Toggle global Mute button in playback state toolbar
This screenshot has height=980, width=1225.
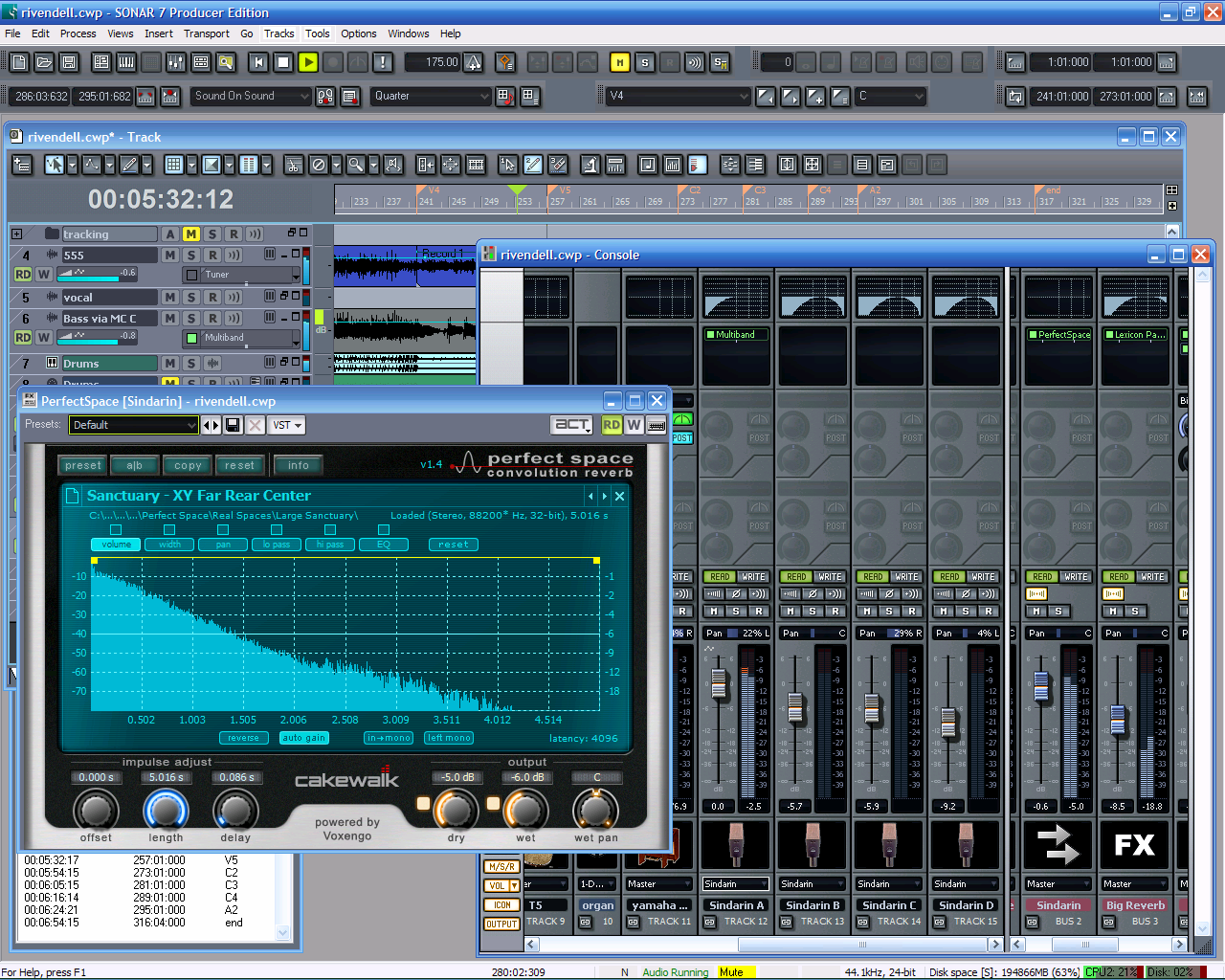click(620, 62)
